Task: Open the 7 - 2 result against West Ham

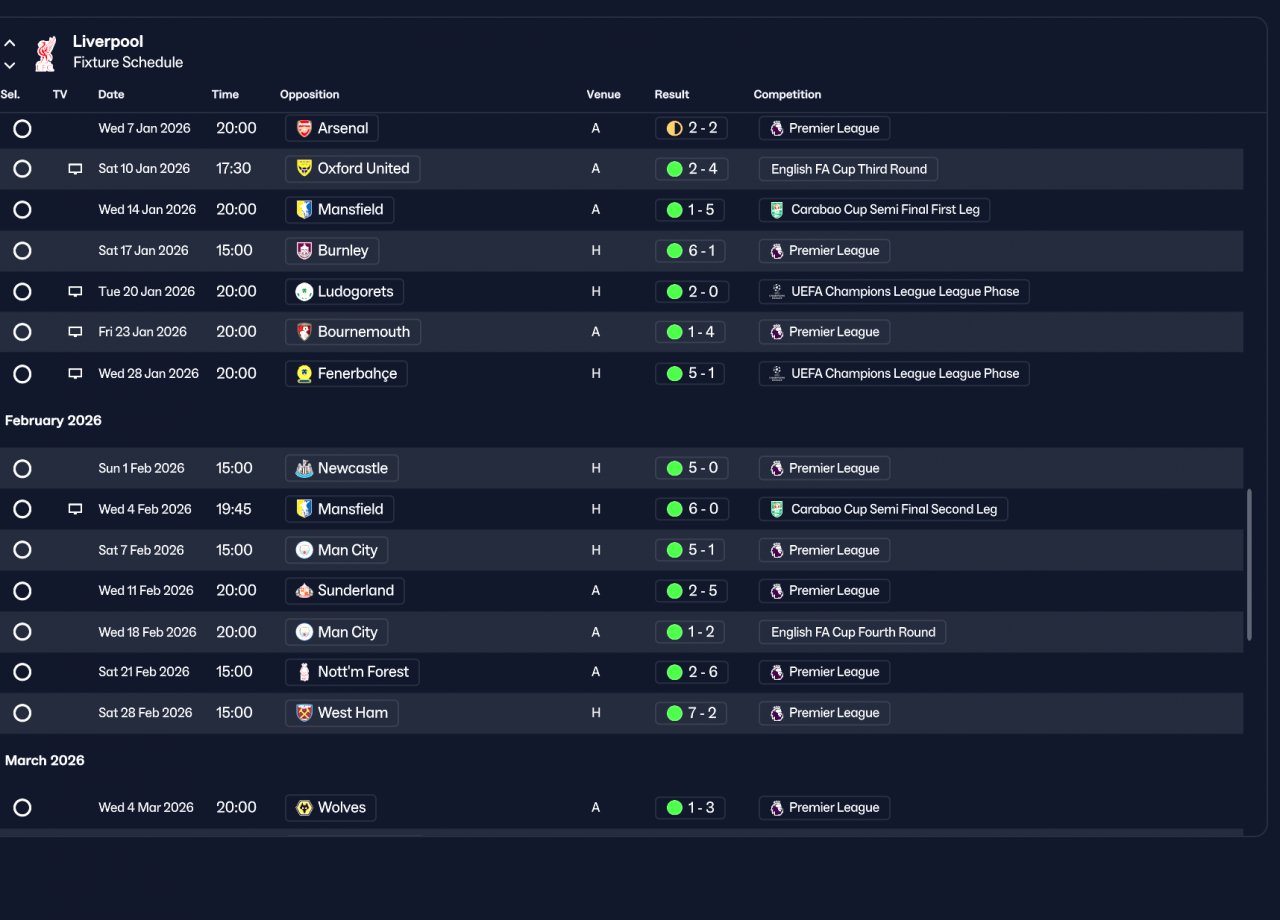Action: [691, 713]
